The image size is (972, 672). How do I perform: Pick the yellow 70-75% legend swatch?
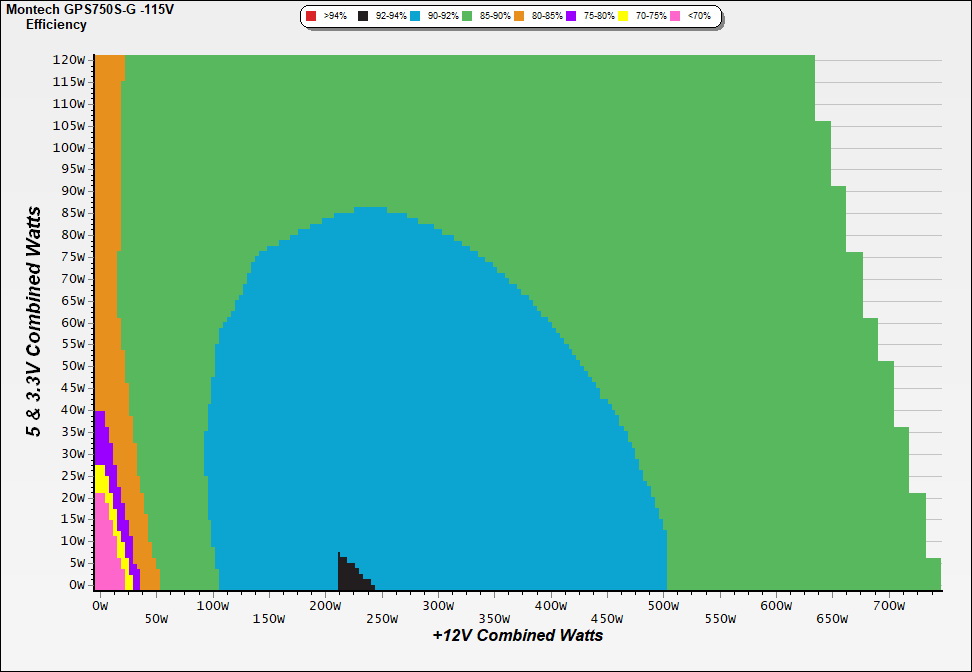tap(622, 17)
